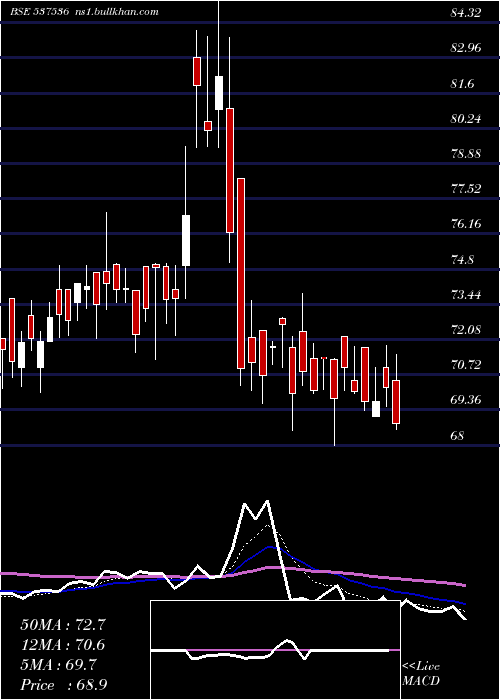Screen dimensions: 500x700
Task: Click the 68 price axis label
Action: coord(458,435)
